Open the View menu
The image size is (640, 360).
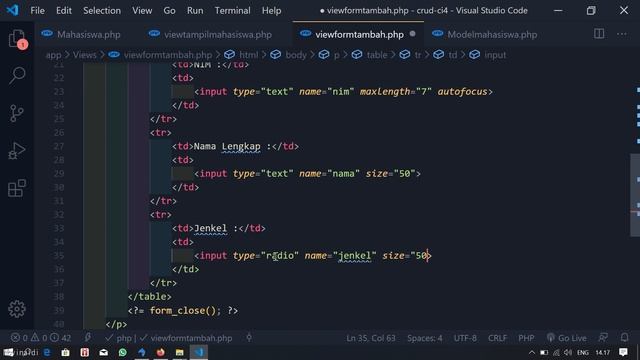tap(142, 11)
